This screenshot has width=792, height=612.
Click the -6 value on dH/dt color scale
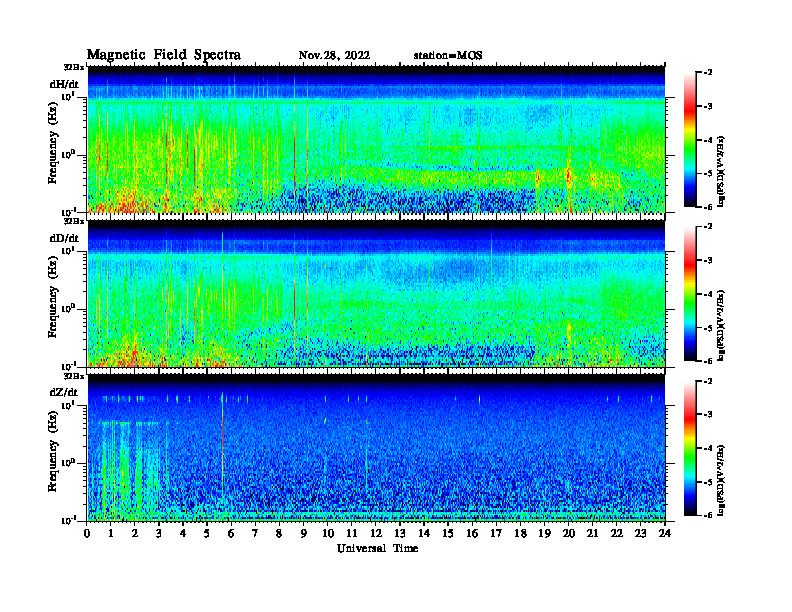click(x=709, y=207)
